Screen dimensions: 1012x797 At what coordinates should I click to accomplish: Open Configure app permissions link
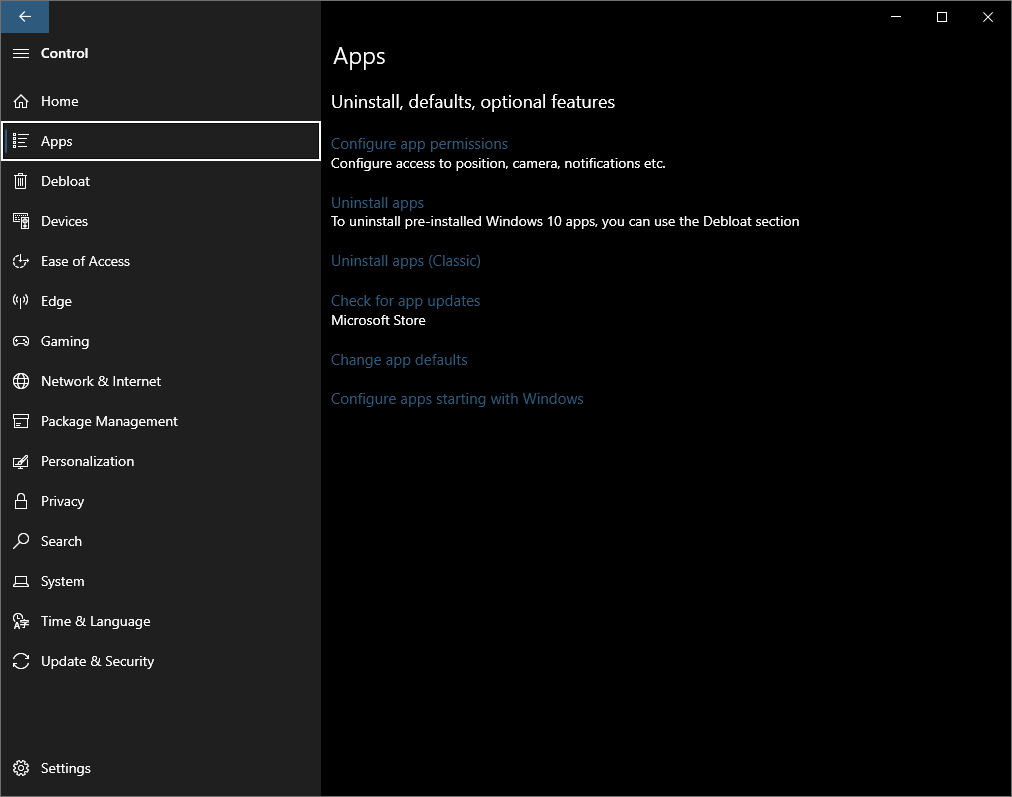point(419,144)
